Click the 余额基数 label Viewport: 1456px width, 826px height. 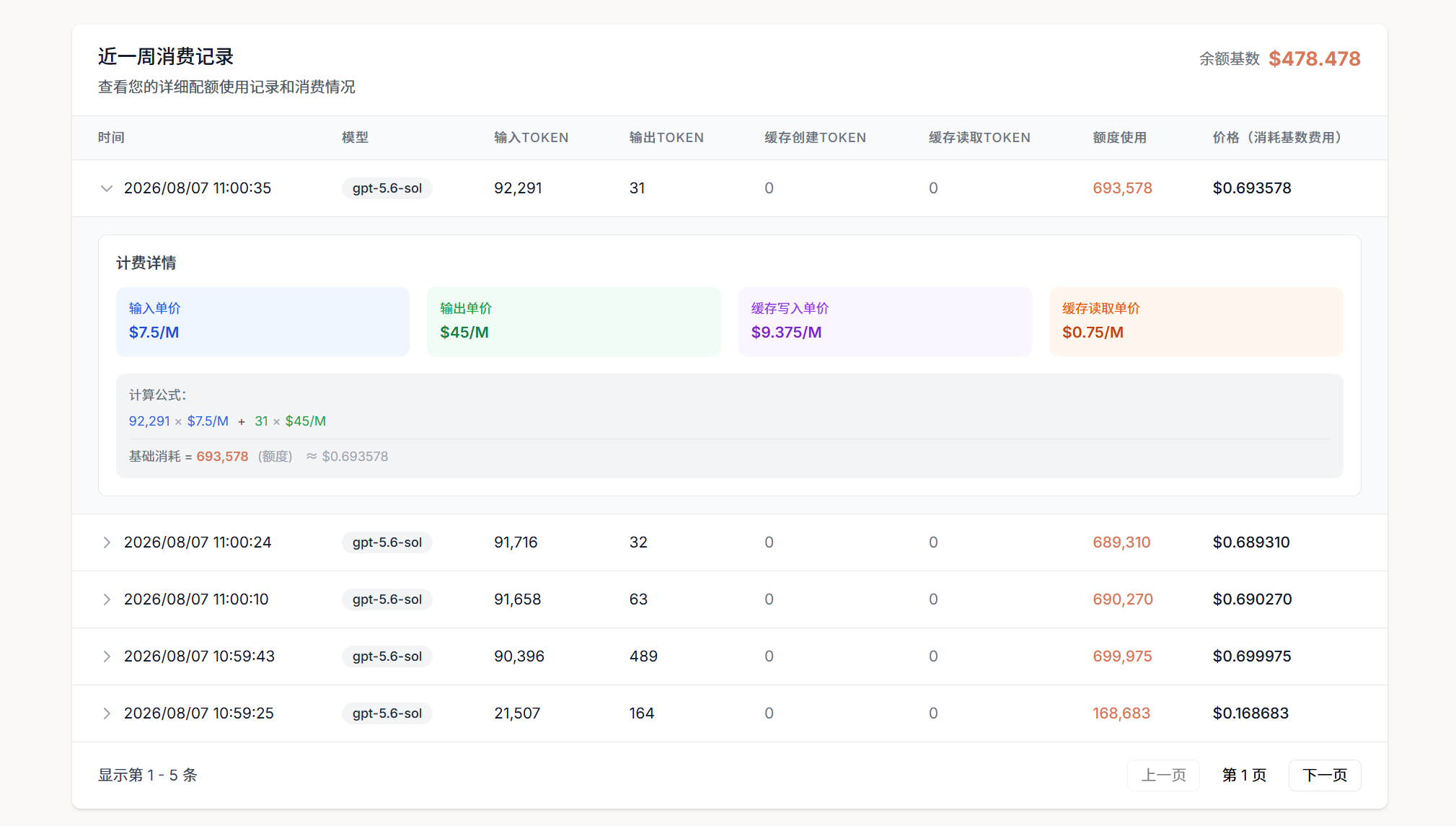(1230, 59)
